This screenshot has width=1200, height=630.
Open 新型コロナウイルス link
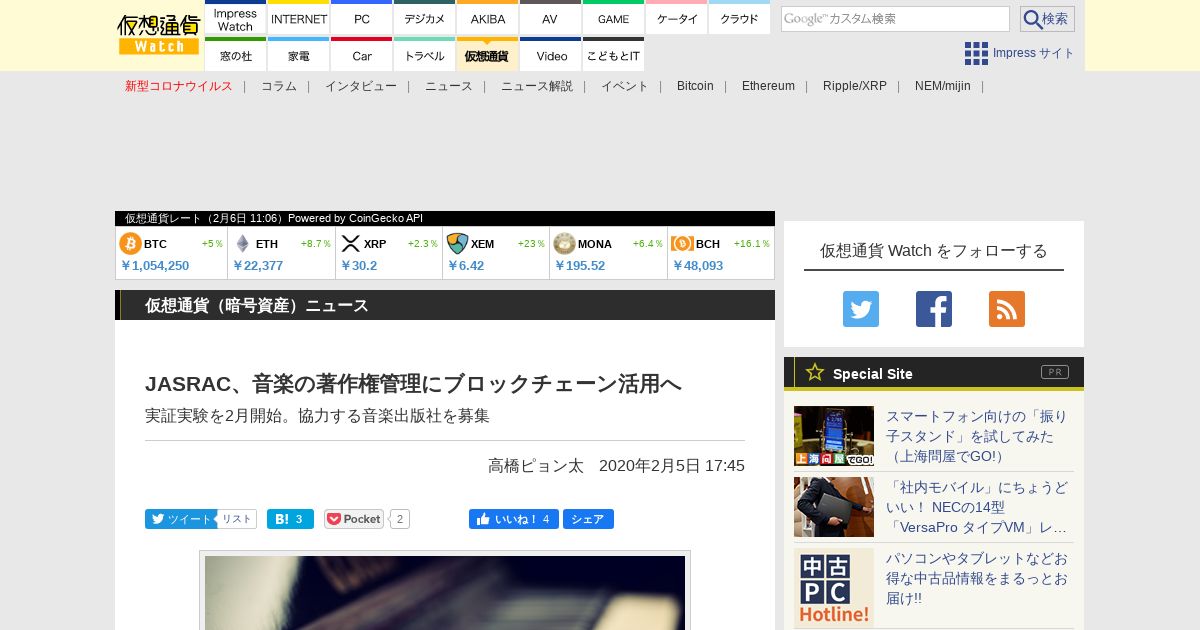point(179,86)
